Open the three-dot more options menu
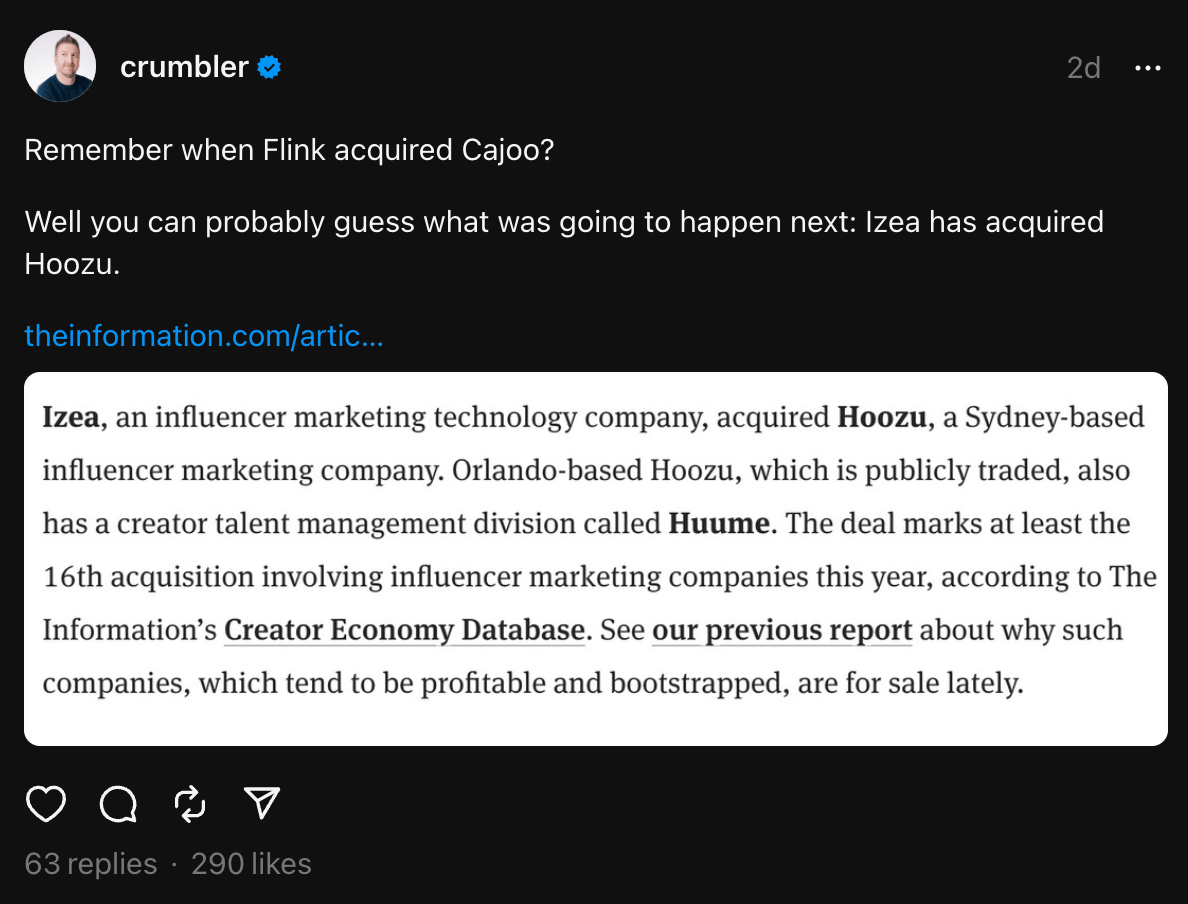 (1146, 68)
